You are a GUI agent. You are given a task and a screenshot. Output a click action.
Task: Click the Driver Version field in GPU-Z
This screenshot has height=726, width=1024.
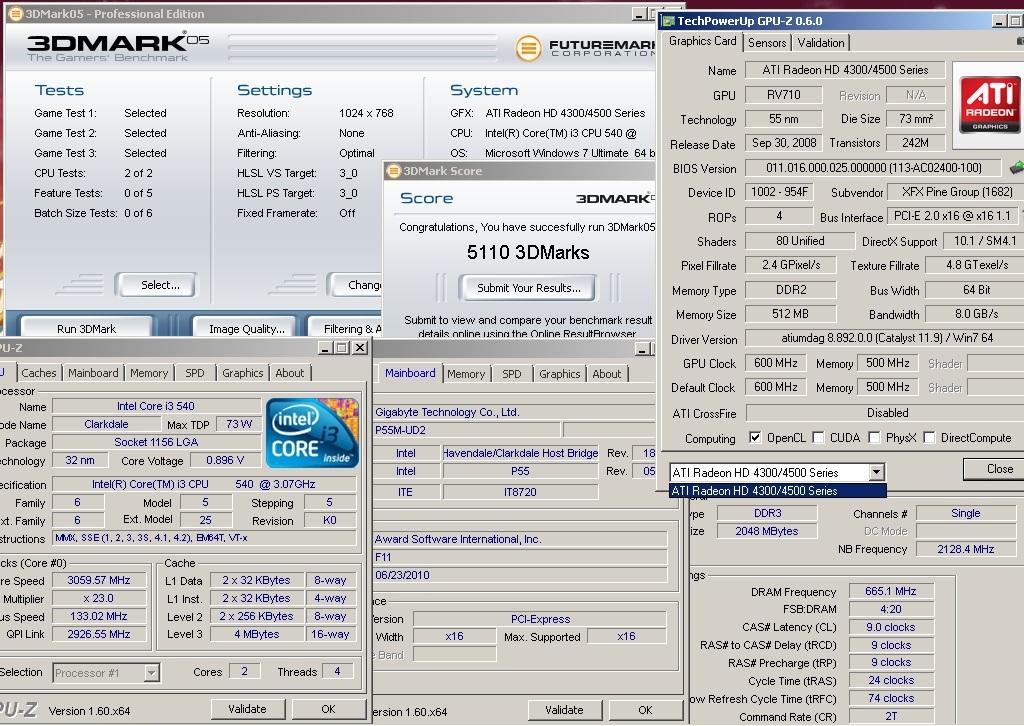(885, 338)
